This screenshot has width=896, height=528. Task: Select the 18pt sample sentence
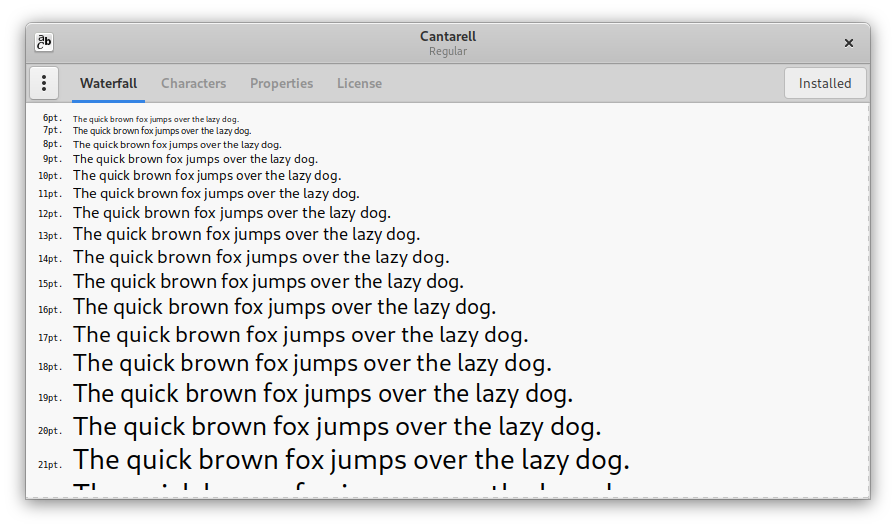click(x=312, y=363)
